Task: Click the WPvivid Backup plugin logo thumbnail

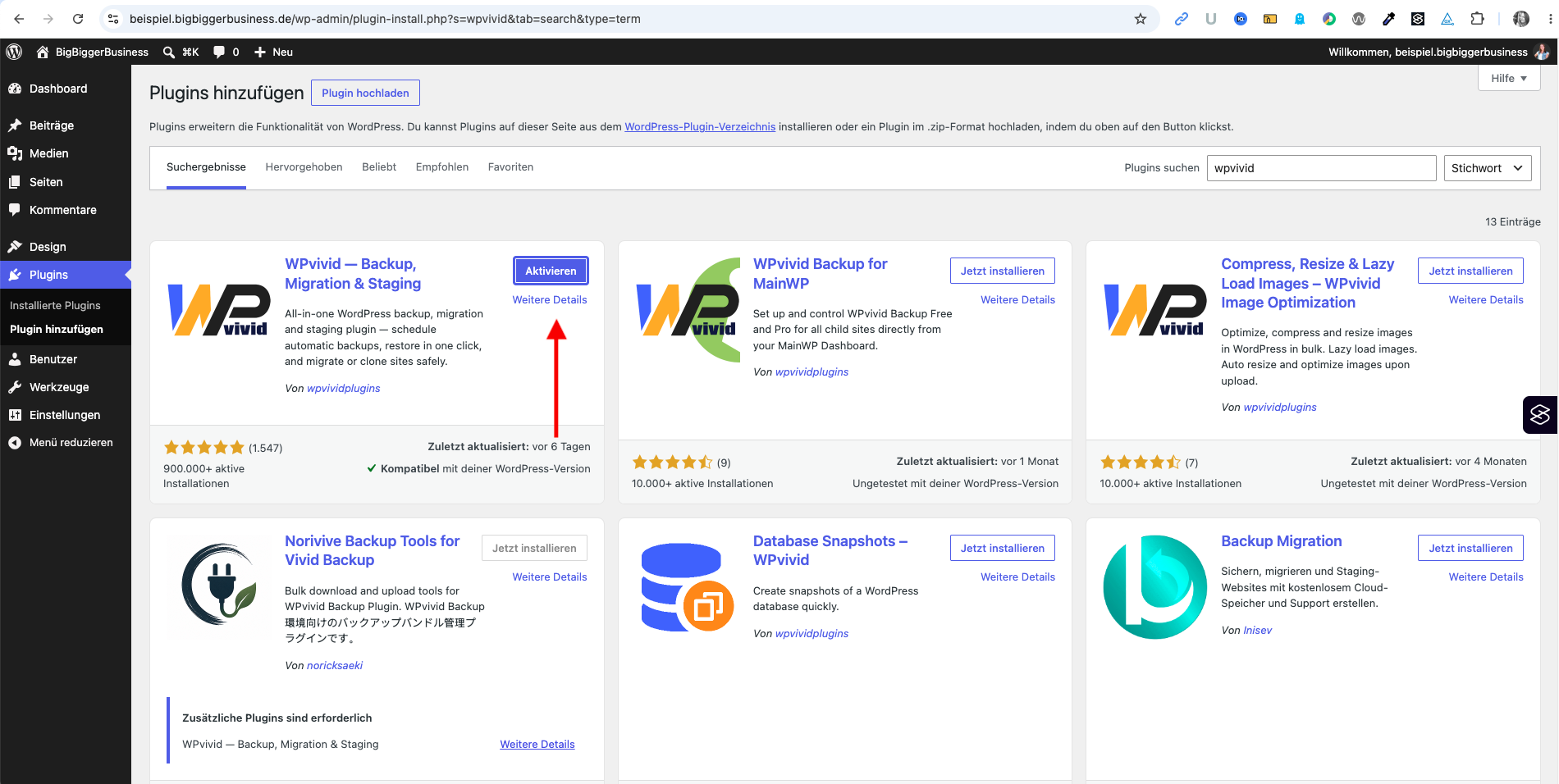Action: [x=219, y=309]
